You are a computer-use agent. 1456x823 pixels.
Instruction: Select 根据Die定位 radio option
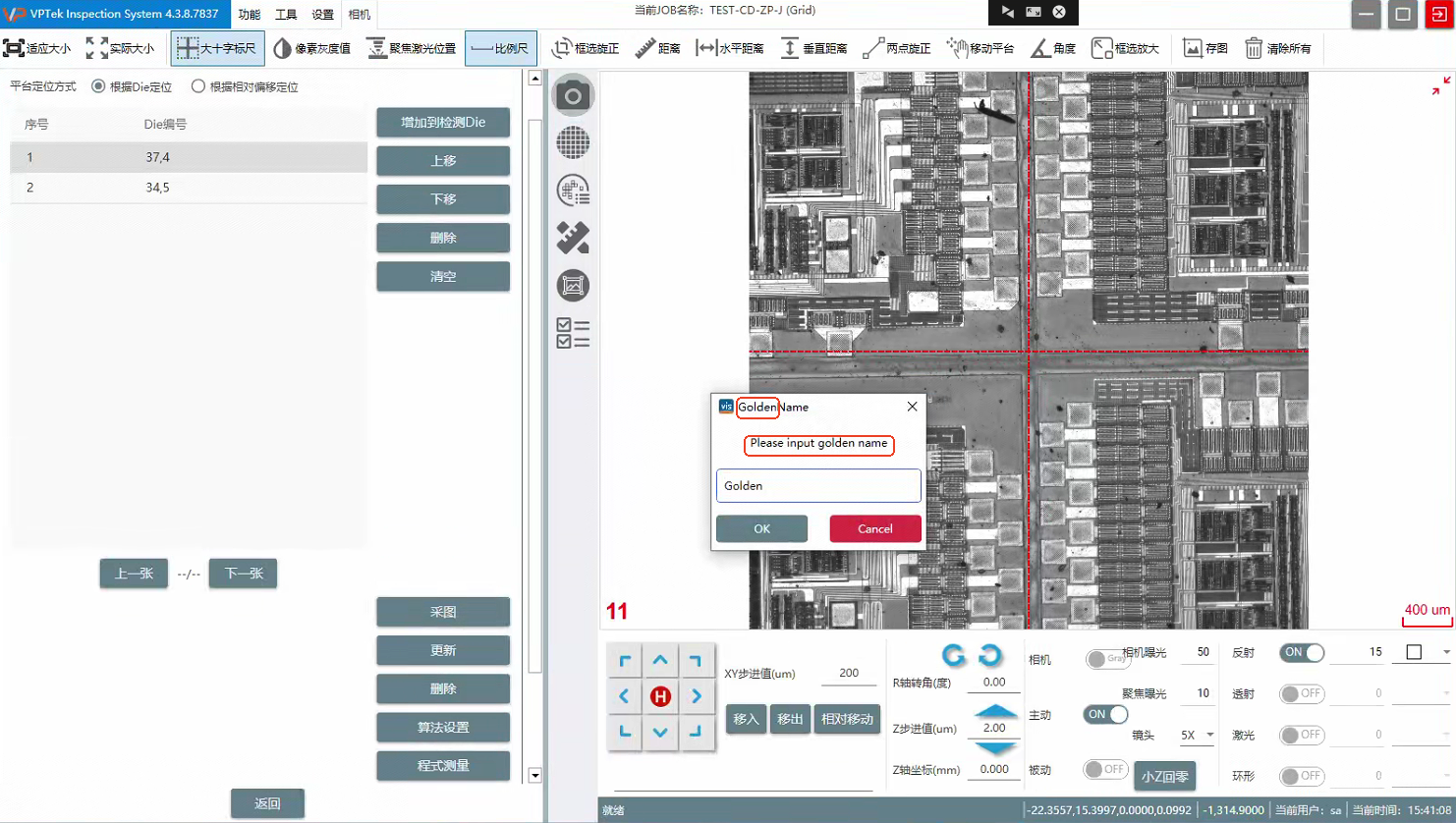[x=98, y=86]
